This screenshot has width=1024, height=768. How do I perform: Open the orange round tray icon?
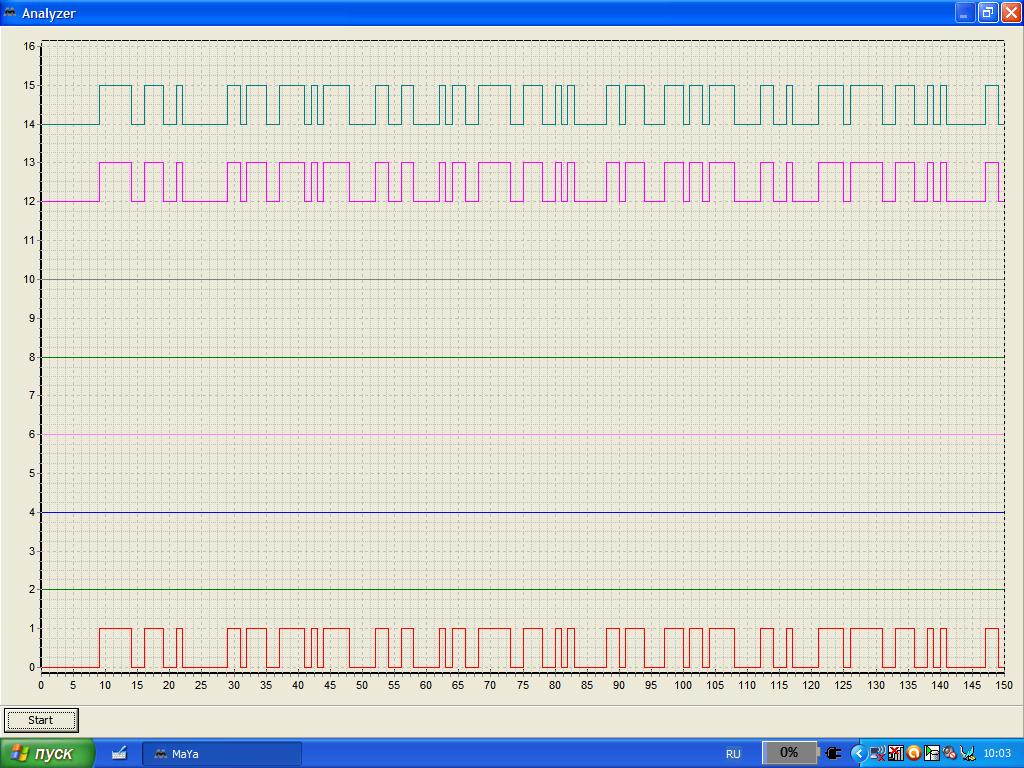tap(914, 754)
